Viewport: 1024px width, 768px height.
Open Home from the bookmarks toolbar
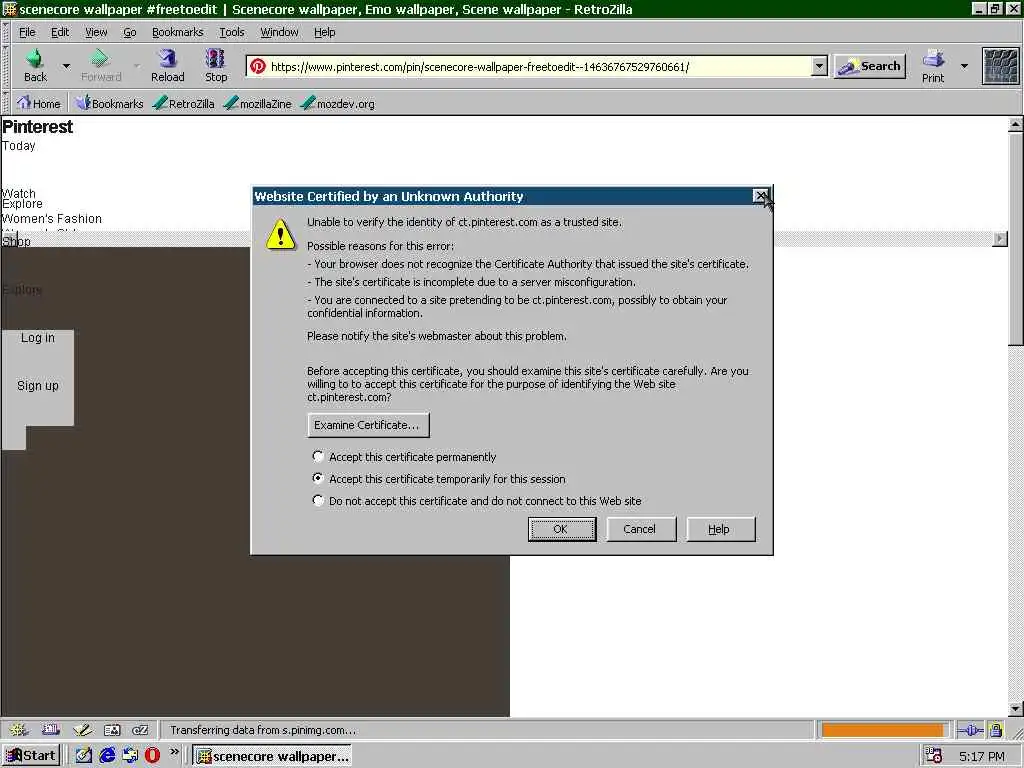pyautogui.click(x=39, y=103)
